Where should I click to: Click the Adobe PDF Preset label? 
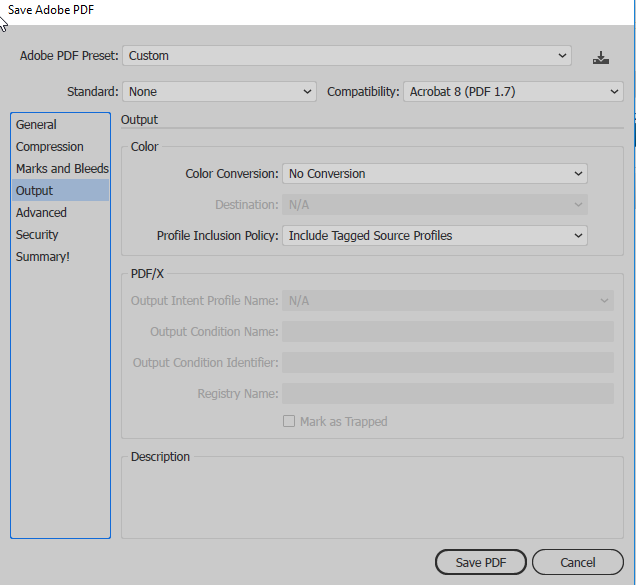pos(69,56)
